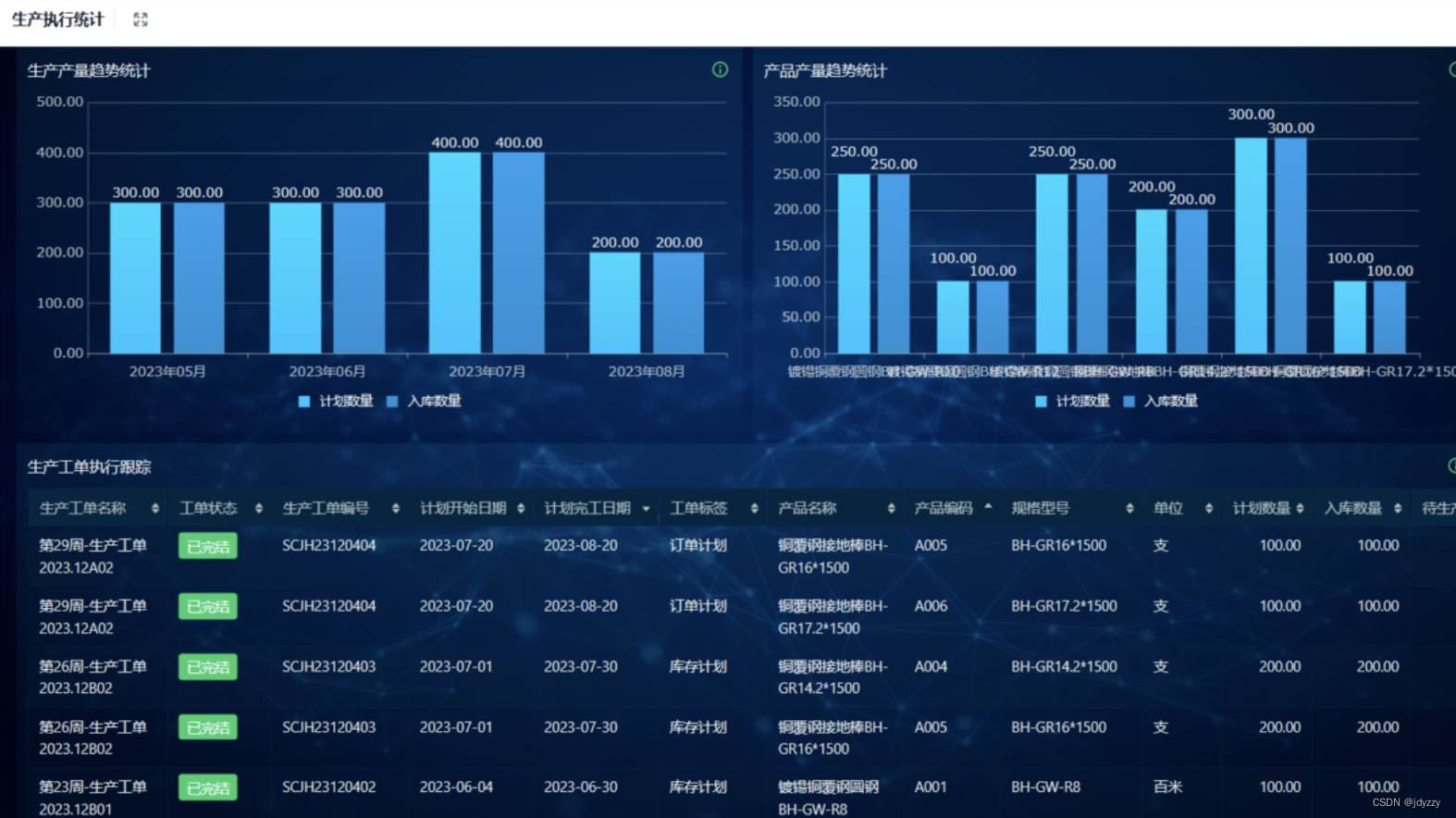Click 2023年08月 入库数量 bar labeled 200.00
Screen dimensions: 1456x818
click(679, 303)
